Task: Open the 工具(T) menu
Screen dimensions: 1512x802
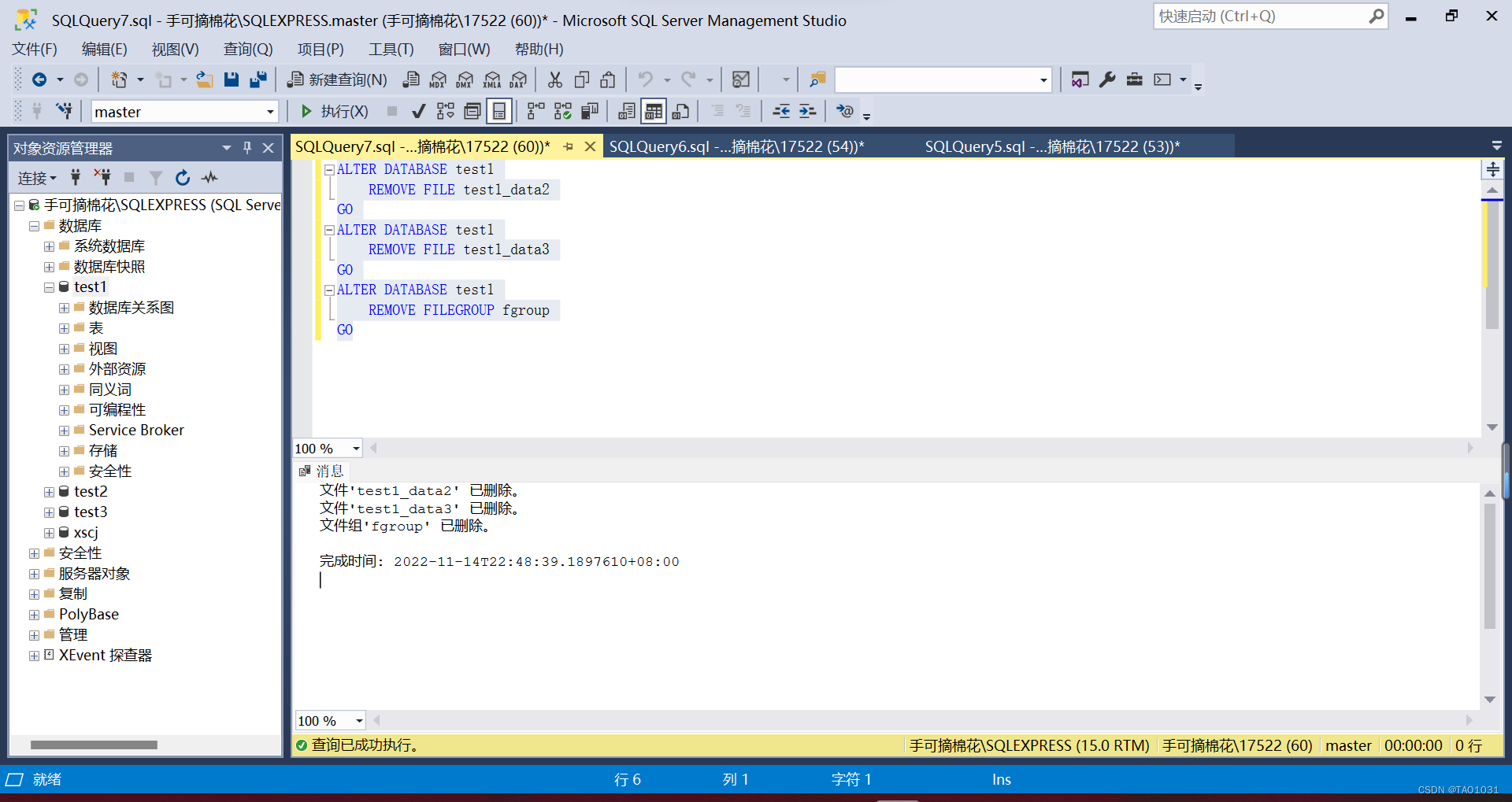Action: (x=391, y=49)
